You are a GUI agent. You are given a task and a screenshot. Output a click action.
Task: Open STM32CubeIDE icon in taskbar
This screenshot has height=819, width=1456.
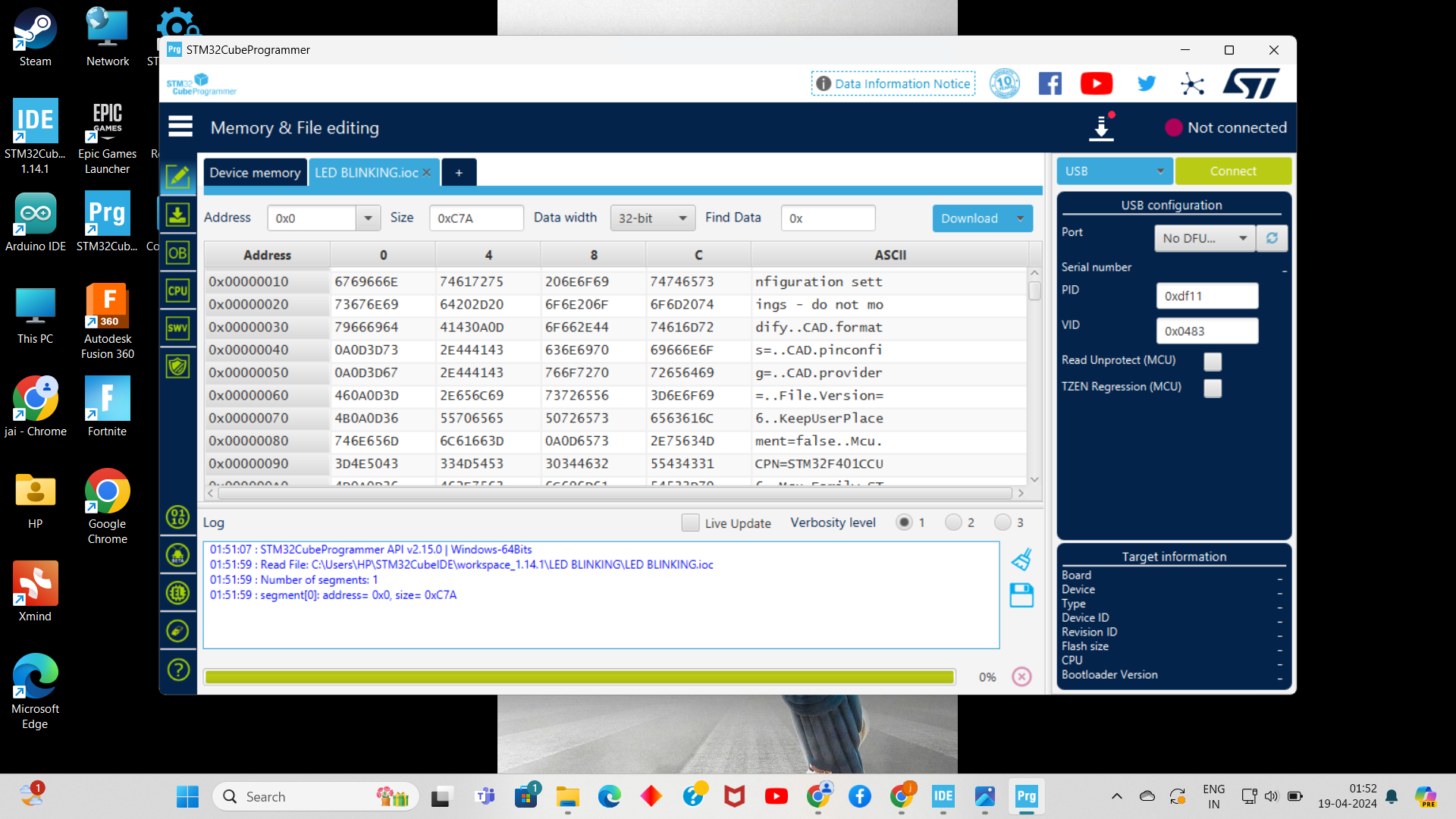tap(943, 796)
